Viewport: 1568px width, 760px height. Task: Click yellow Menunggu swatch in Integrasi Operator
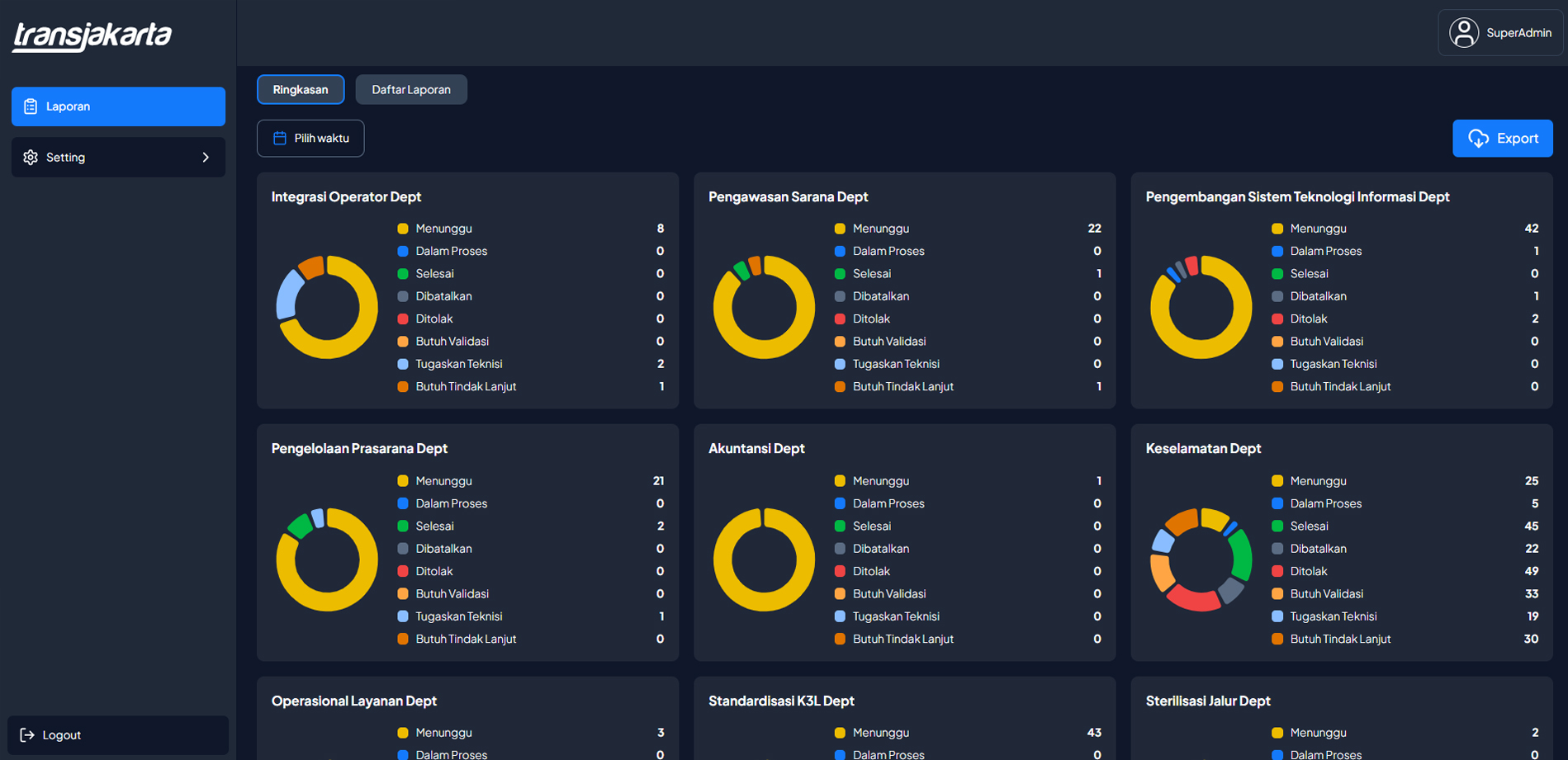pyautogui.click(x=403, y=229)
